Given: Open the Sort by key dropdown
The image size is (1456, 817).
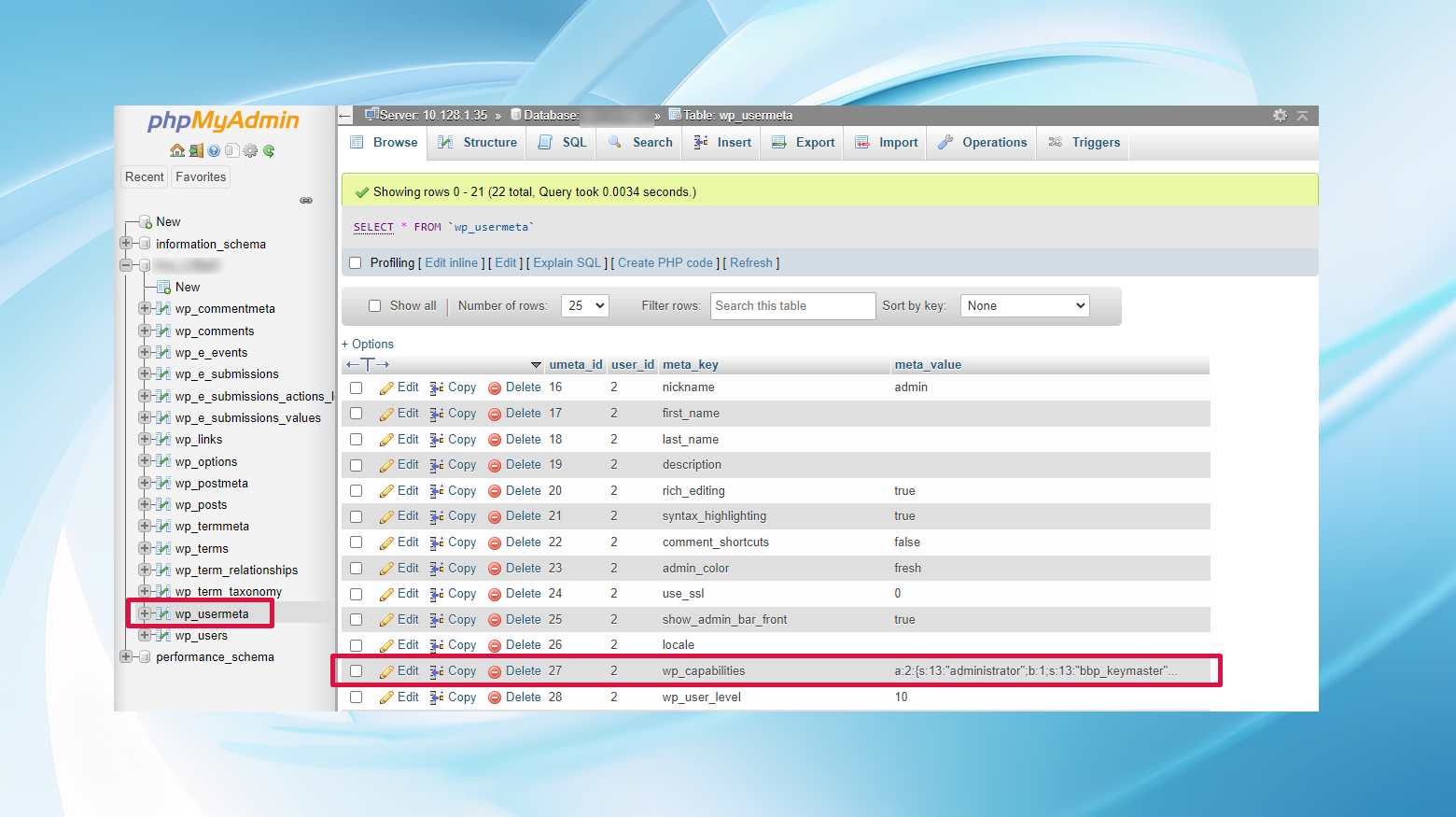Looking at the screenshot, I should [x=1025, y=306].
